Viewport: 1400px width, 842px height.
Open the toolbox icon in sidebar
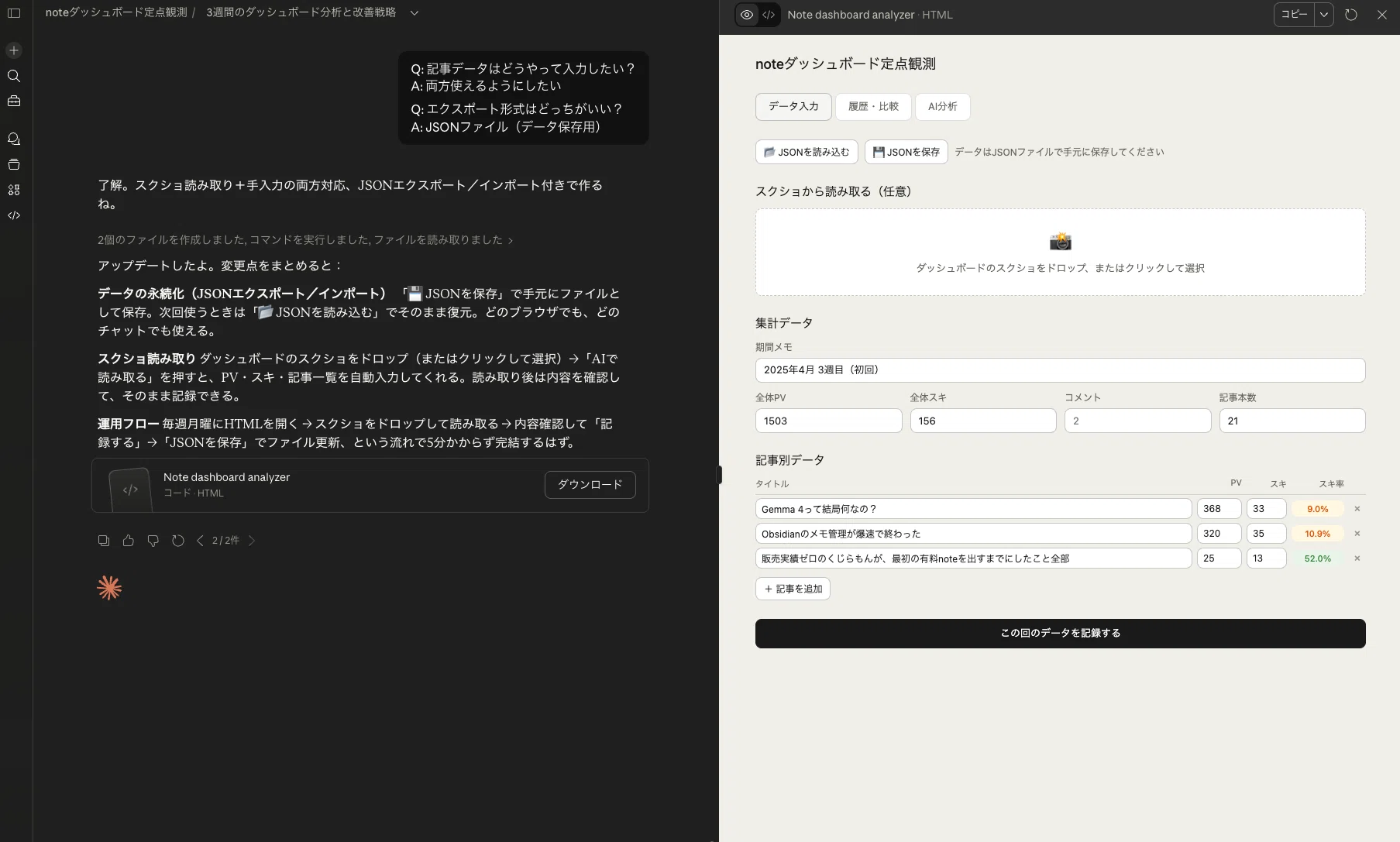tap(14, 101)
